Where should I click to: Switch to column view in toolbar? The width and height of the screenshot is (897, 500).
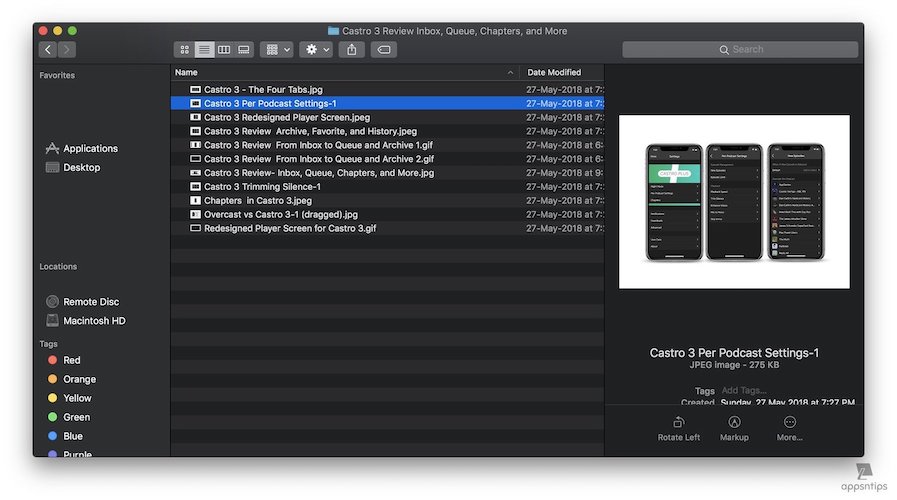click(224, 49)
